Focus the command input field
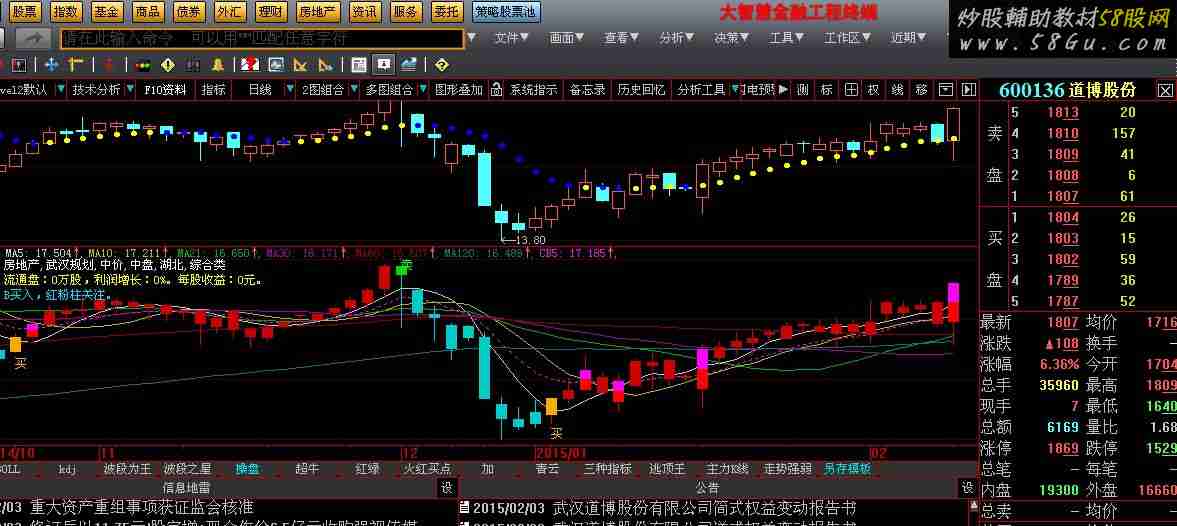The width and height of the screenshot is (1177, 526). (262, 38)
